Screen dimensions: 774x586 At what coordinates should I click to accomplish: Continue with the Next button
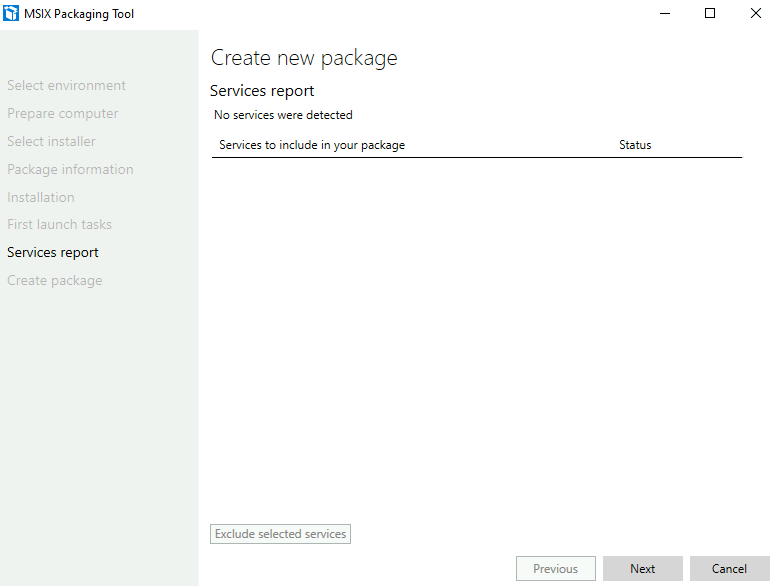pos(643,569)
